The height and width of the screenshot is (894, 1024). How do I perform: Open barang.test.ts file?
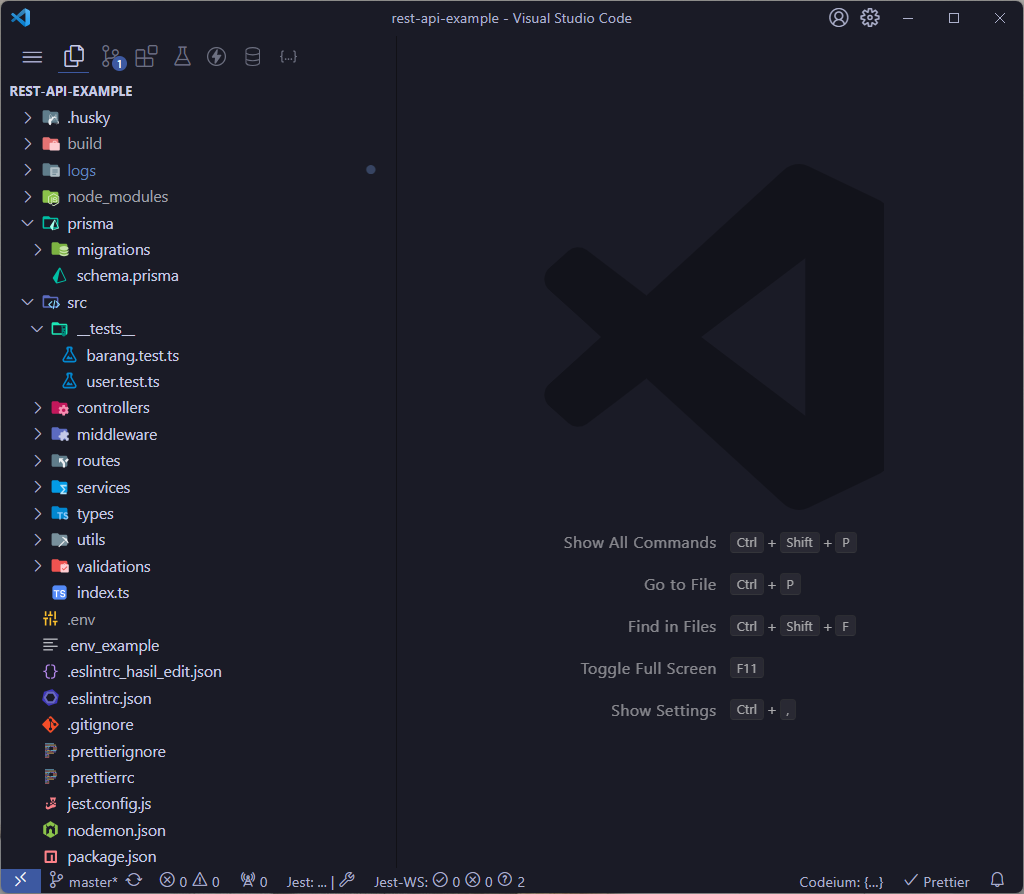pos(199,355)
